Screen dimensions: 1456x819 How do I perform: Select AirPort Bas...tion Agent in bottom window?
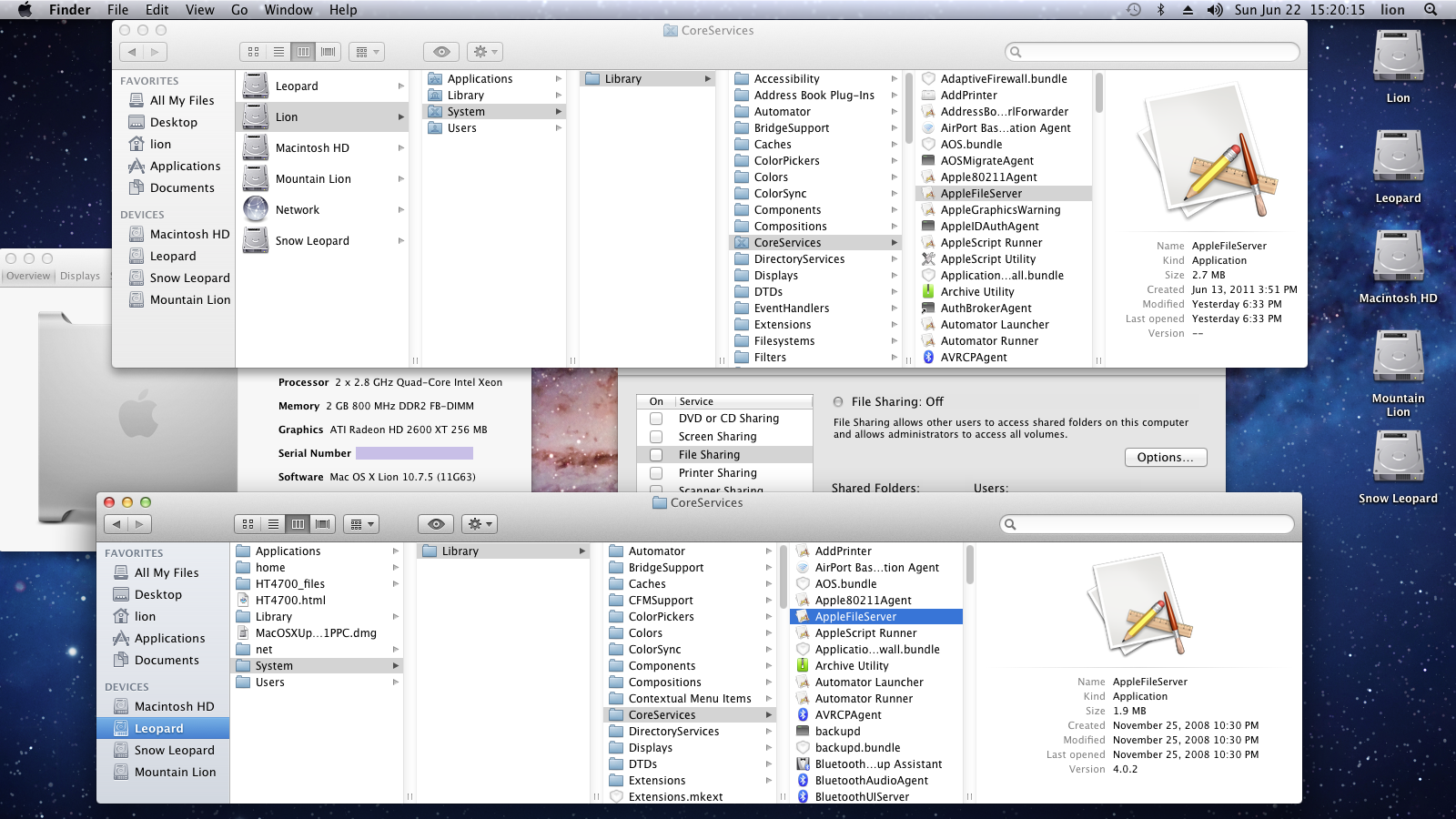point(876,568)
